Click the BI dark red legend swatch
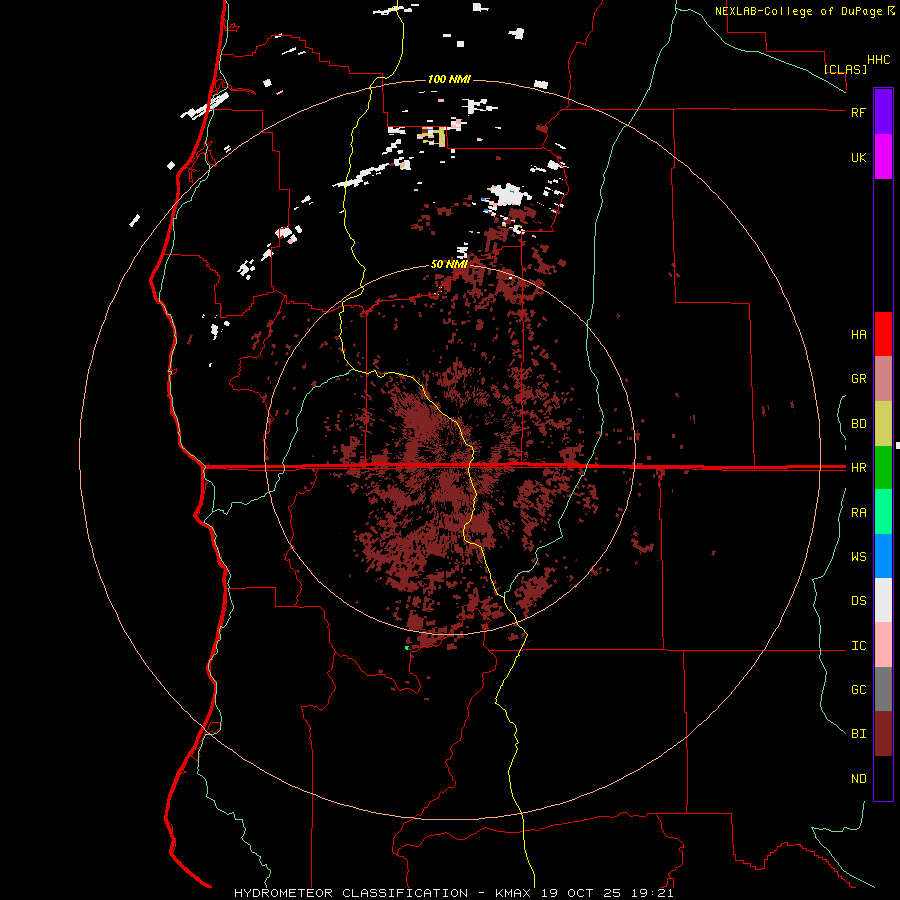The image size is (900, 900). pos(883,734)
